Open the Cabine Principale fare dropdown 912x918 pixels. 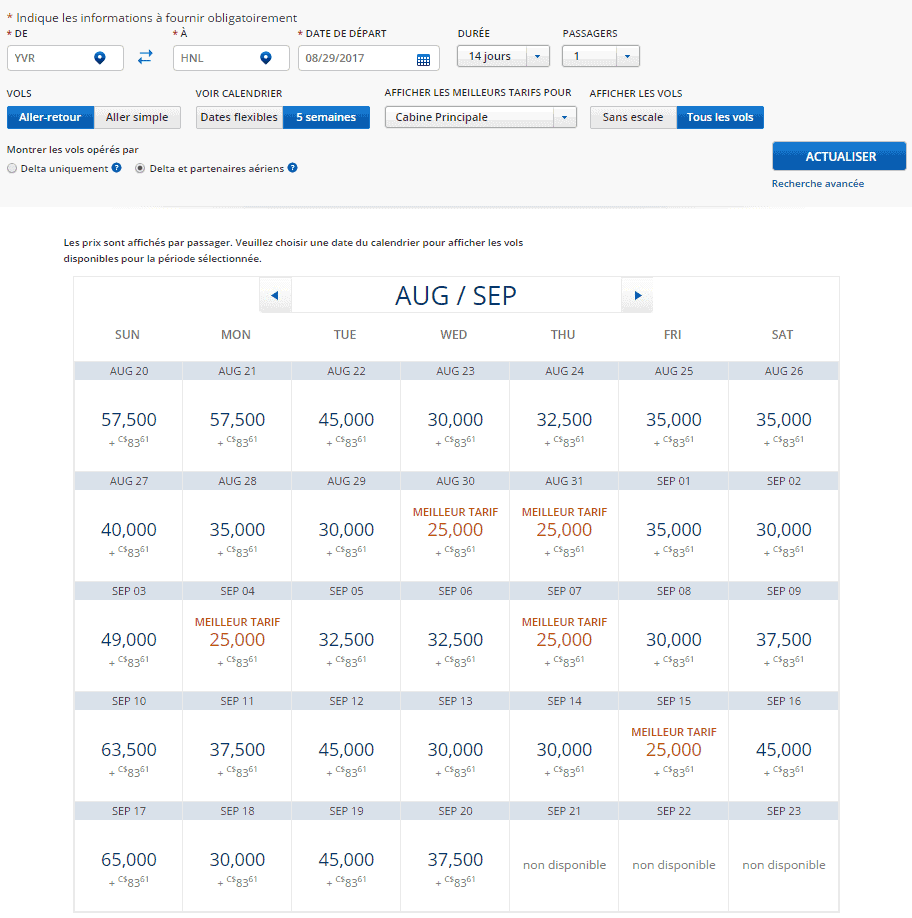(x=480, y=117)
